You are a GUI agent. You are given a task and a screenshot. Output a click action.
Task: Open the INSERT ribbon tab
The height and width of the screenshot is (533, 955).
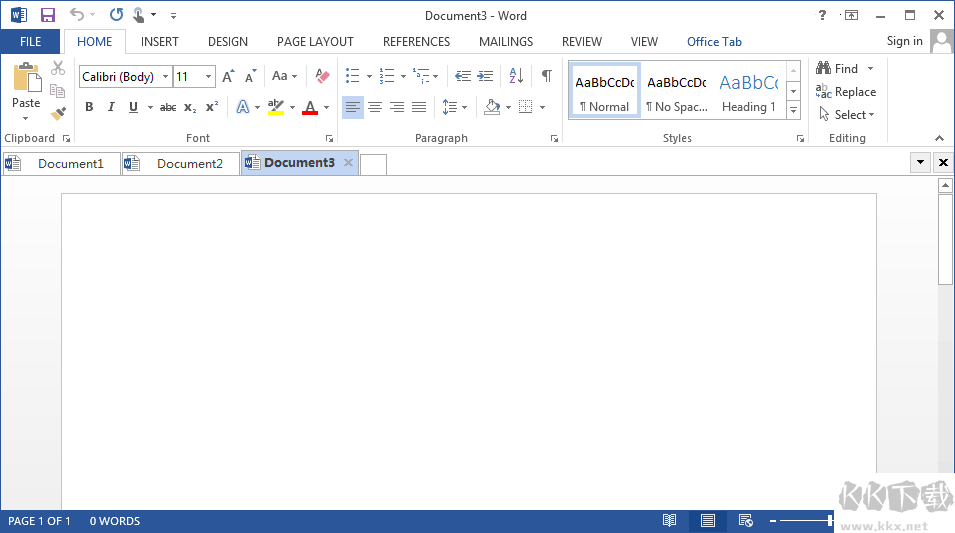[x=160, y=42]
